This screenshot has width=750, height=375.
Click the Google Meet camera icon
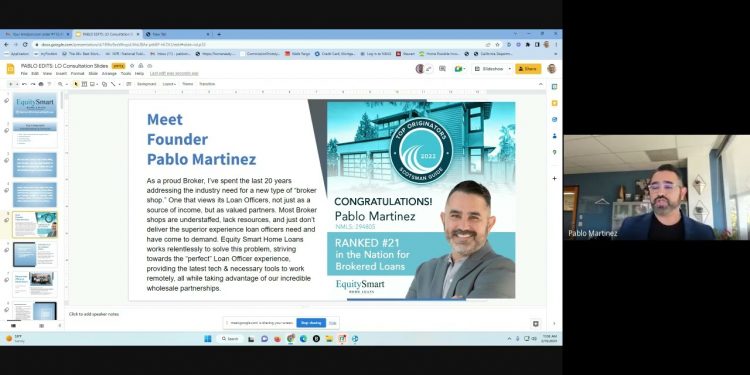458,69
